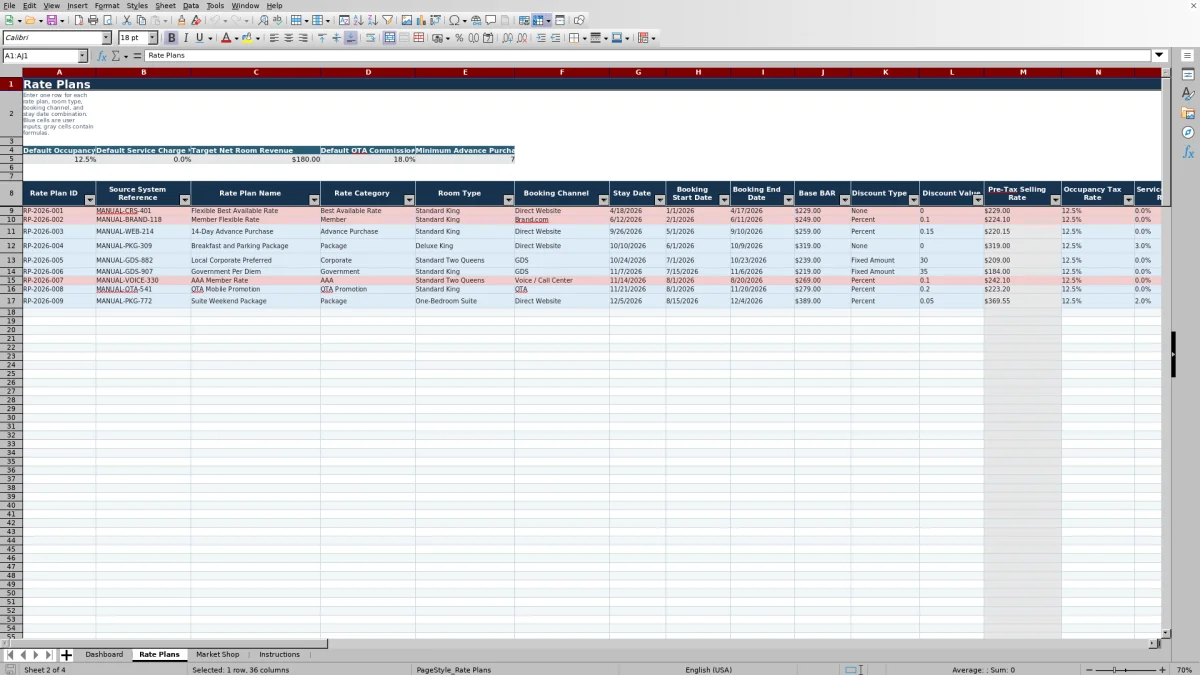The image size is (1200, 675).
Task: Click the add new sheet plus icon
Action: click(67, 655)
